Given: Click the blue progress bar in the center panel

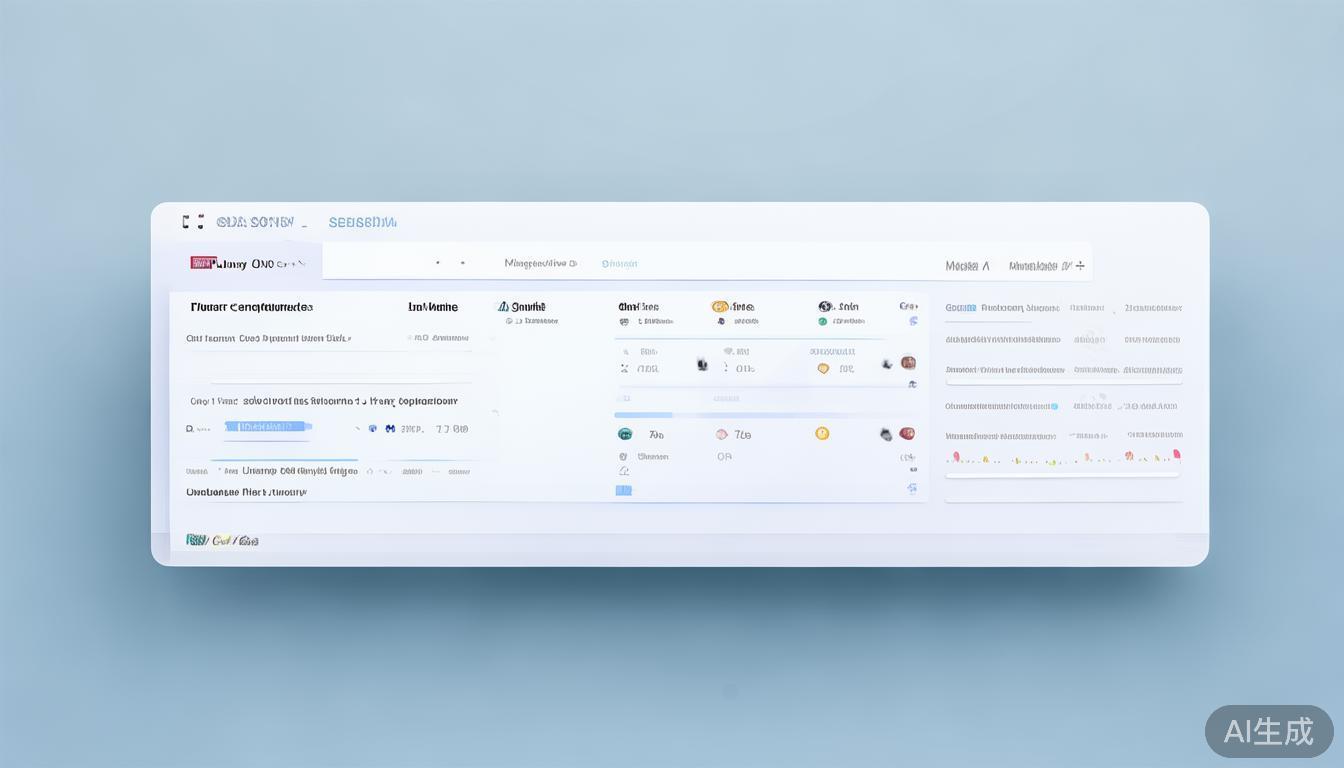Looking at the screenshot, I should point(643,414).
